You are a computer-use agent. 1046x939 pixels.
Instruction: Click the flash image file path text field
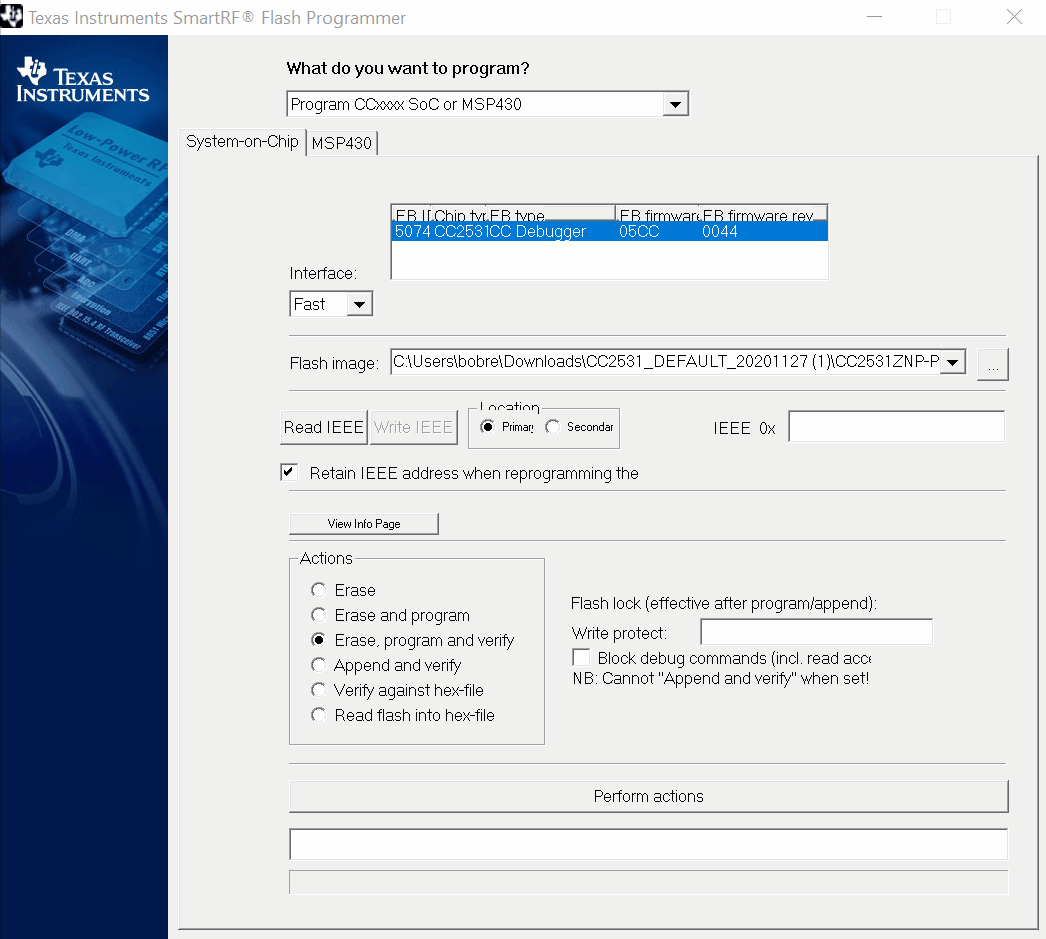666,362
